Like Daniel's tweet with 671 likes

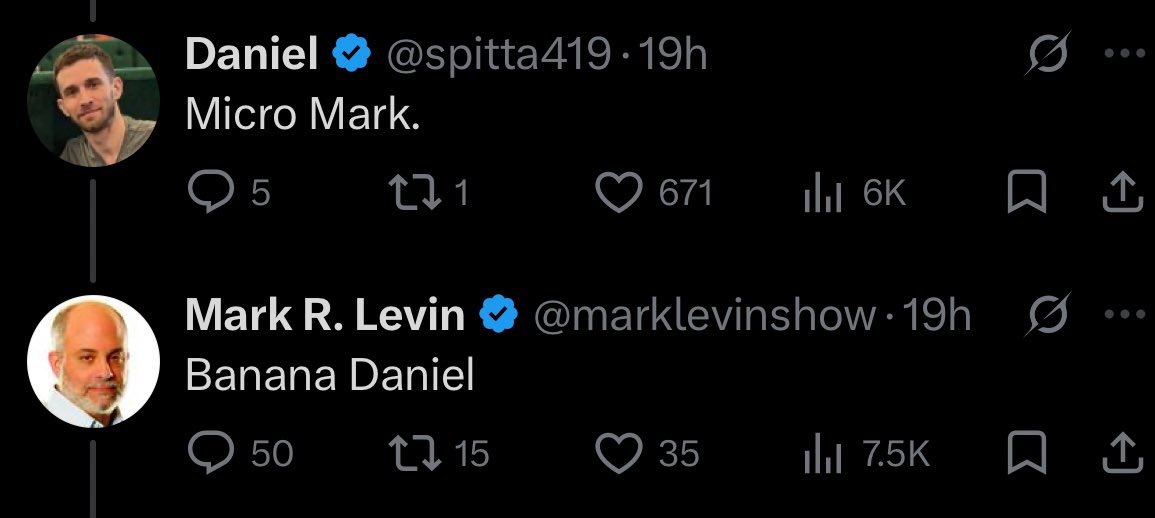pos(619,193)
